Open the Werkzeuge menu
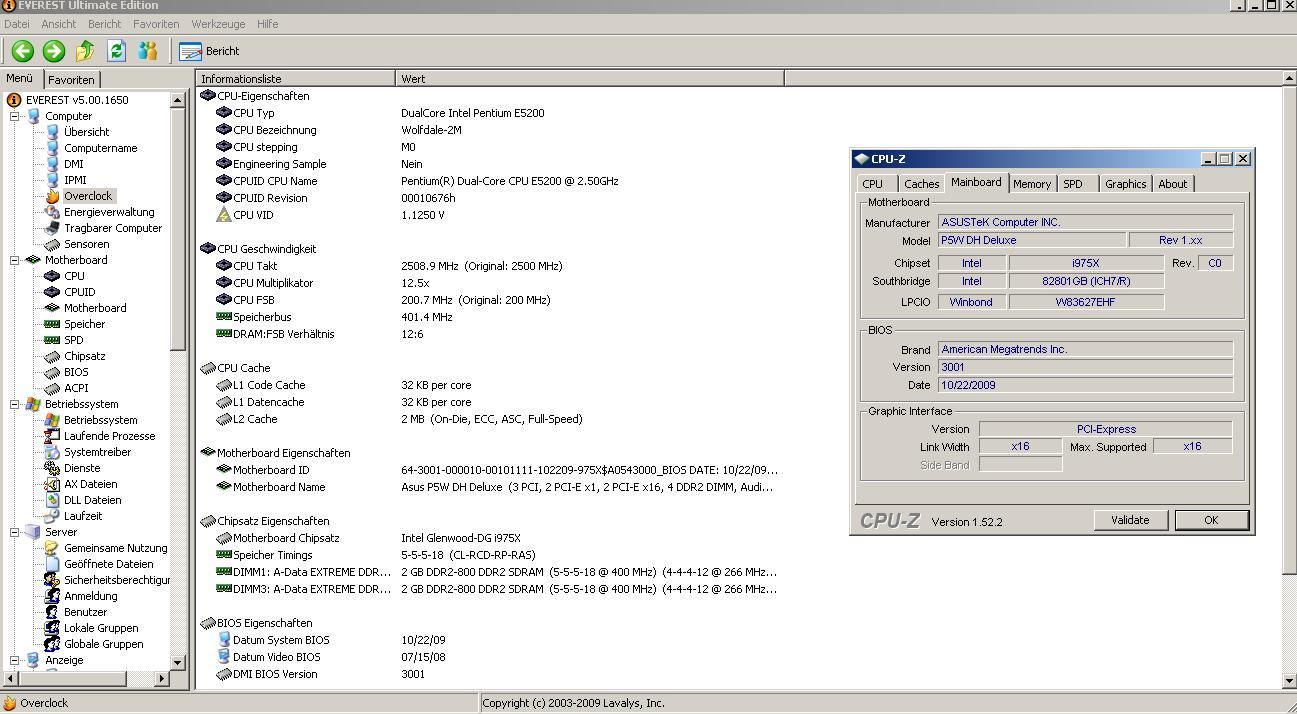This screenshot has height=714, width=1297. pyautogui.click(x=218, y=24)
